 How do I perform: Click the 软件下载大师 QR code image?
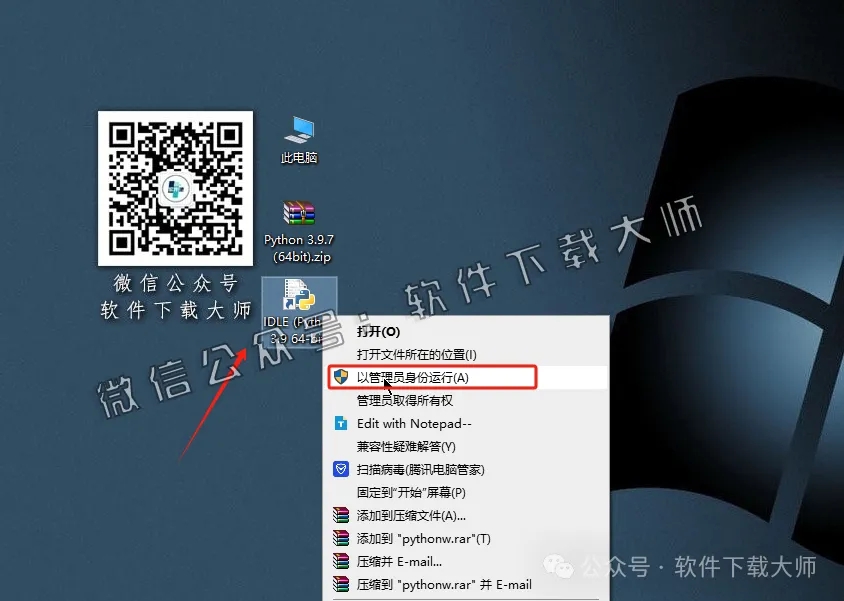(175, 188)
